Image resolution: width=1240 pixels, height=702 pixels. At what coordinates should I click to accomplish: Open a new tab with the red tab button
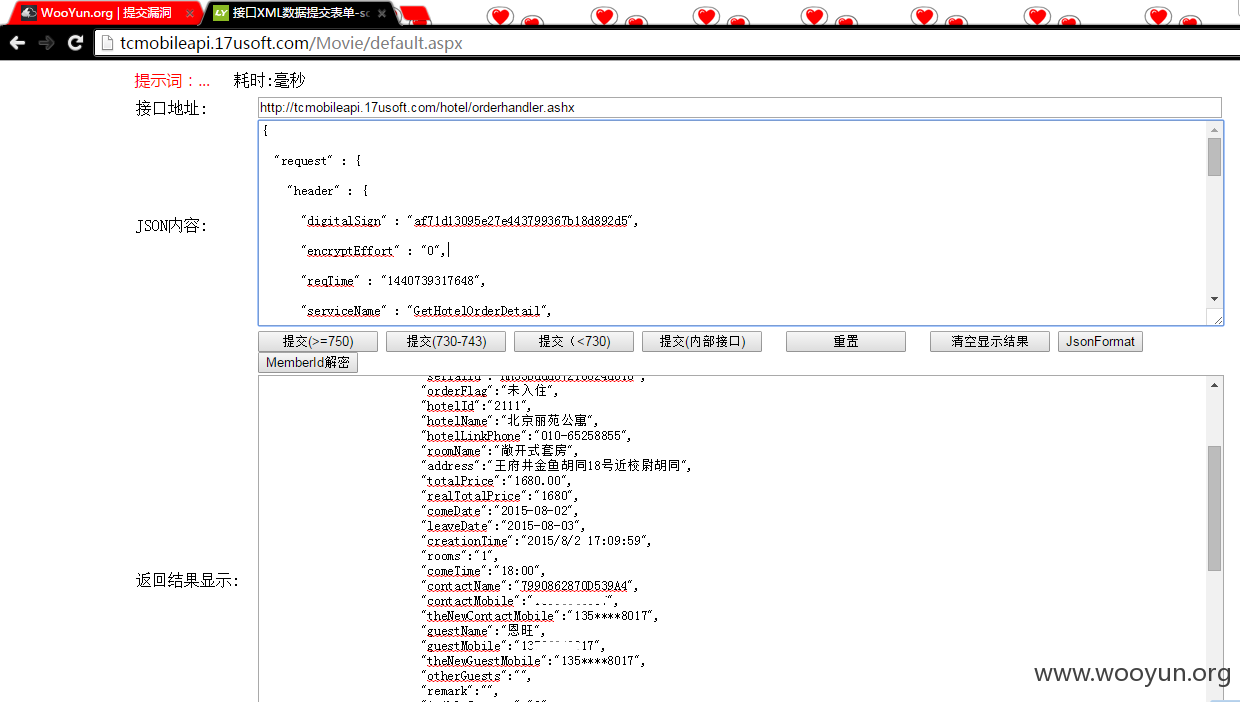click(416, 15)
